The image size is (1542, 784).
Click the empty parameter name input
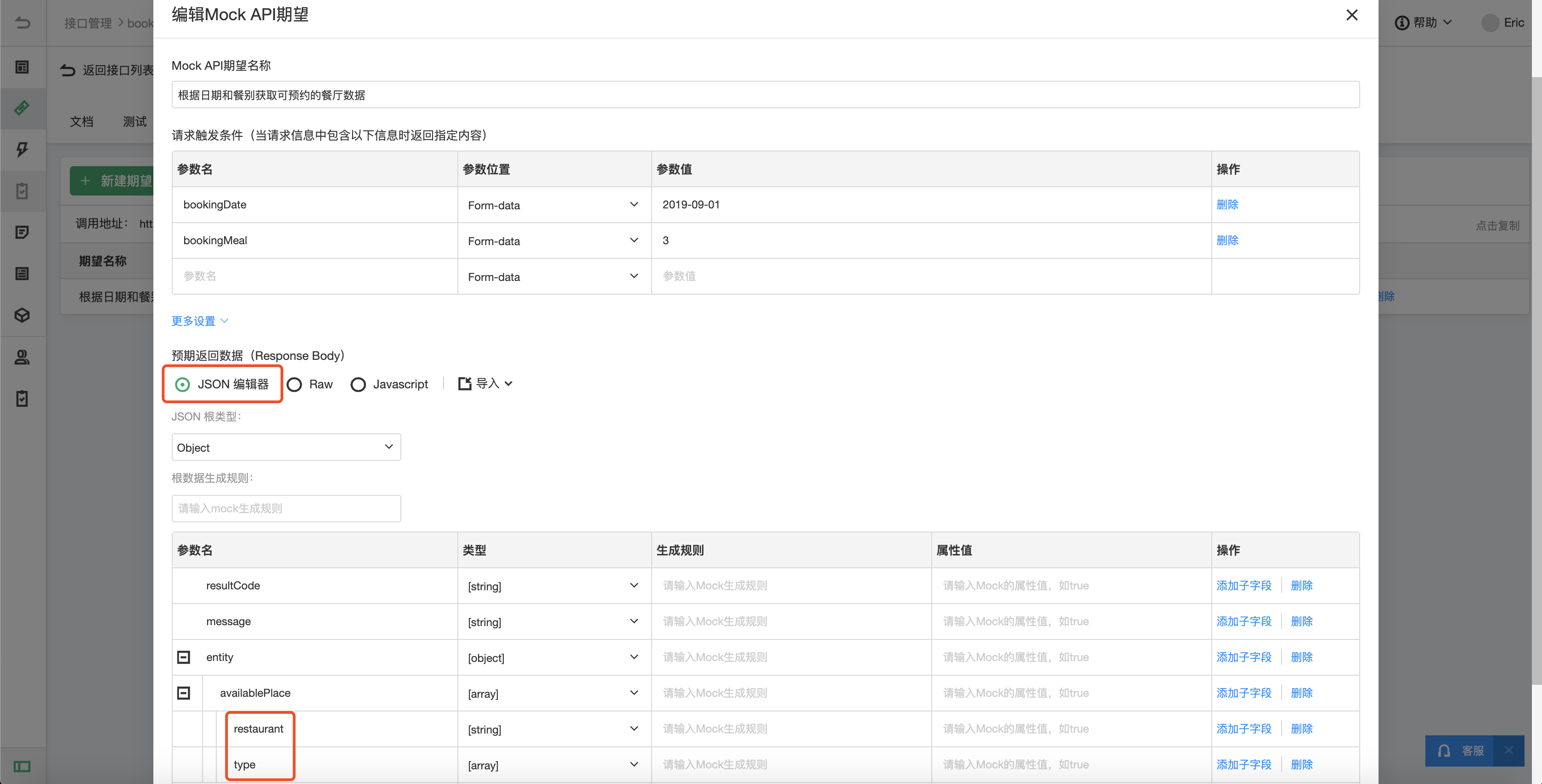[315, 276]
